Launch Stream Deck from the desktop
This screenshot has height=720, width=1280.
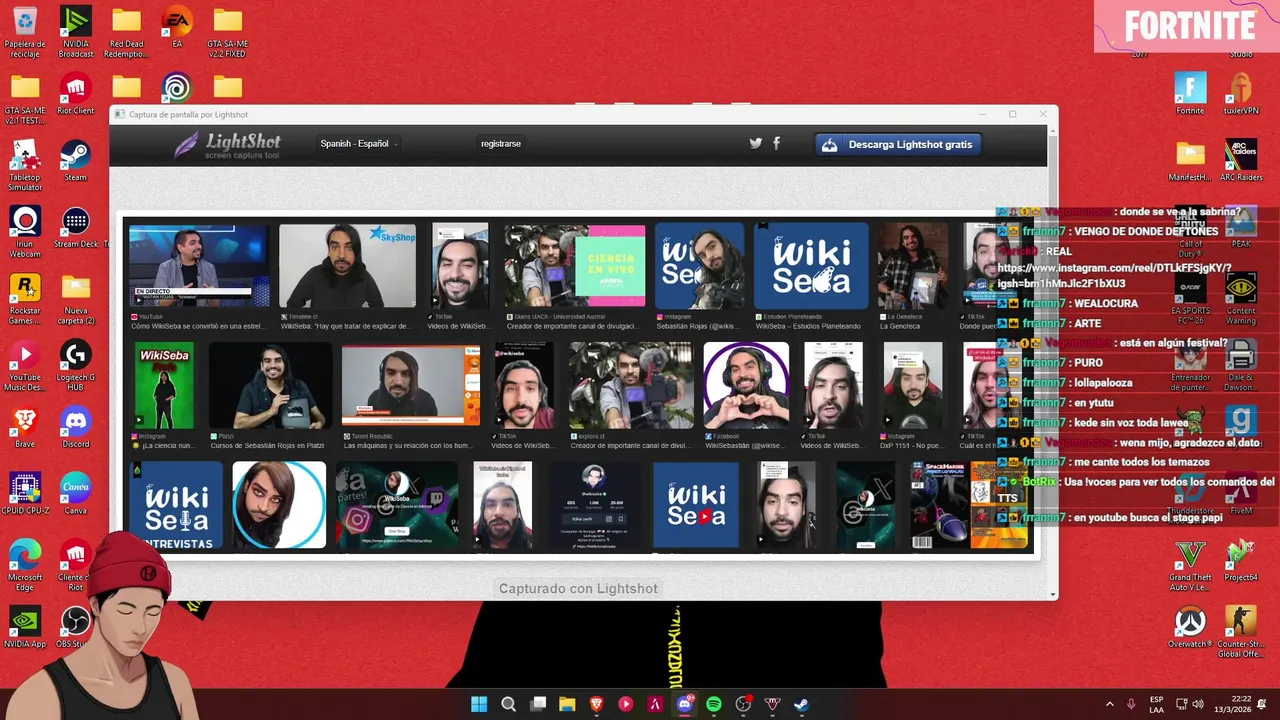tap(78, 228)
